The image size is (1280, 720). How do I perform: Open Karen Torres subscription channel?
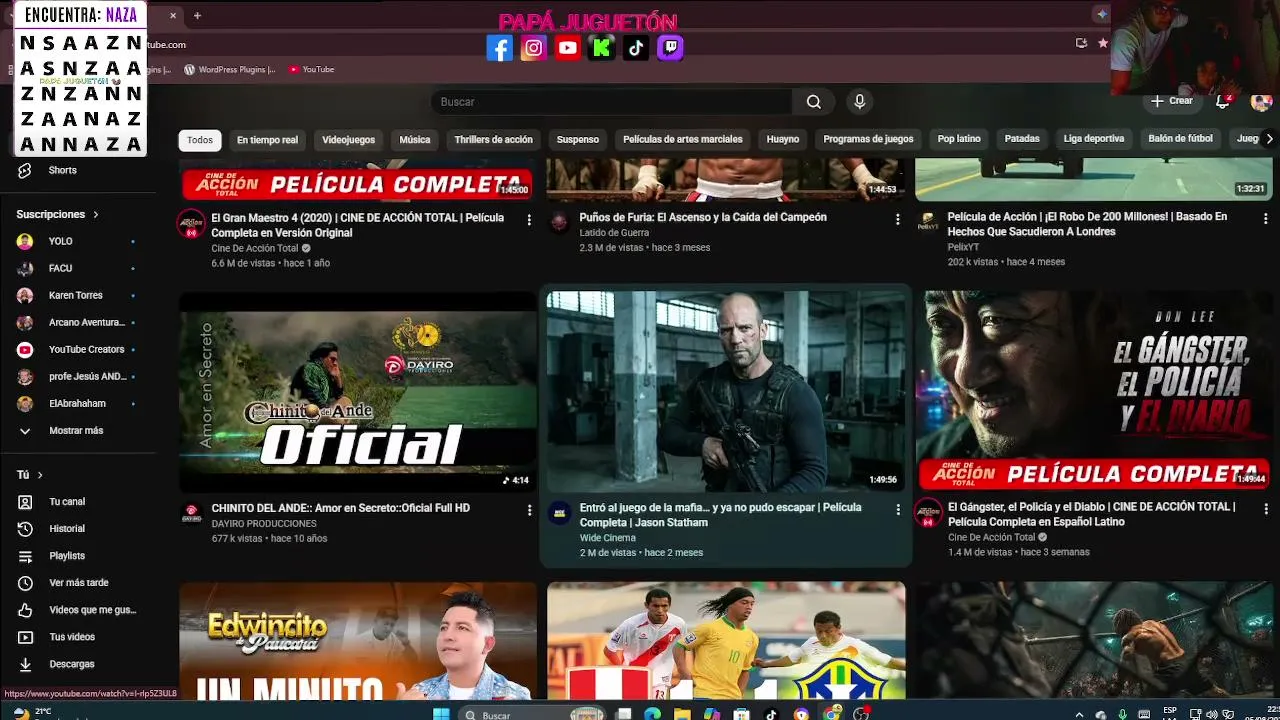click(x=76, y=296)
